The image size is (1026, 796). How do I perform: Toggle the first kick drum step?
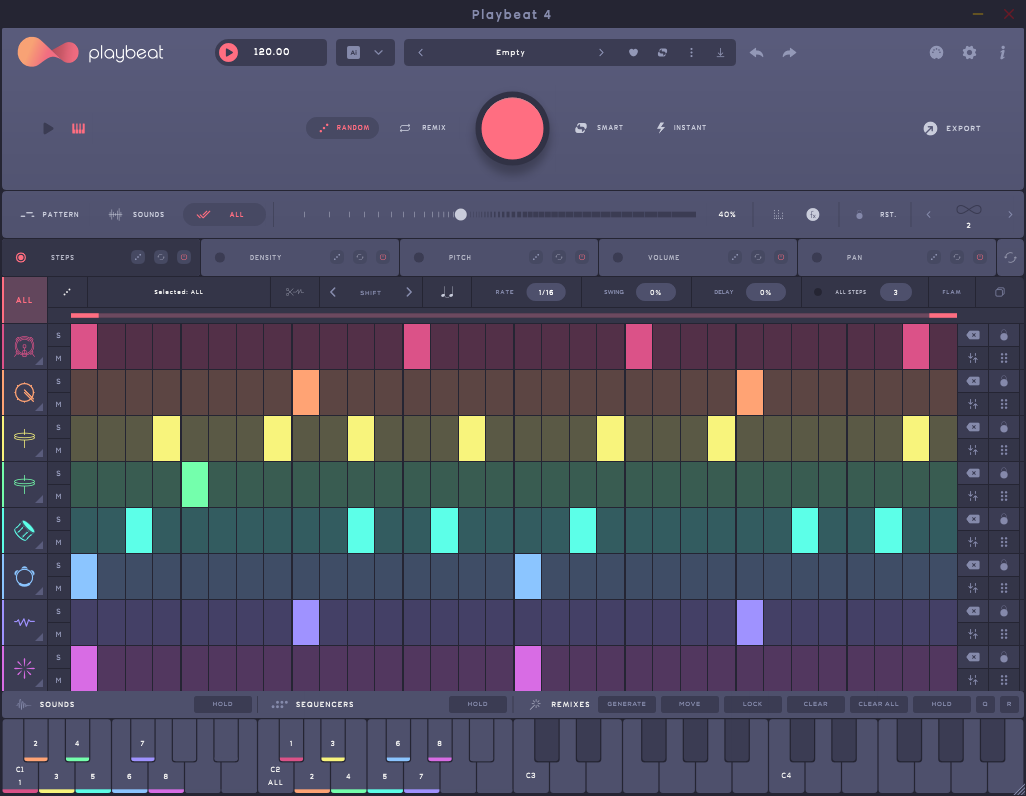tap(84, 346)
